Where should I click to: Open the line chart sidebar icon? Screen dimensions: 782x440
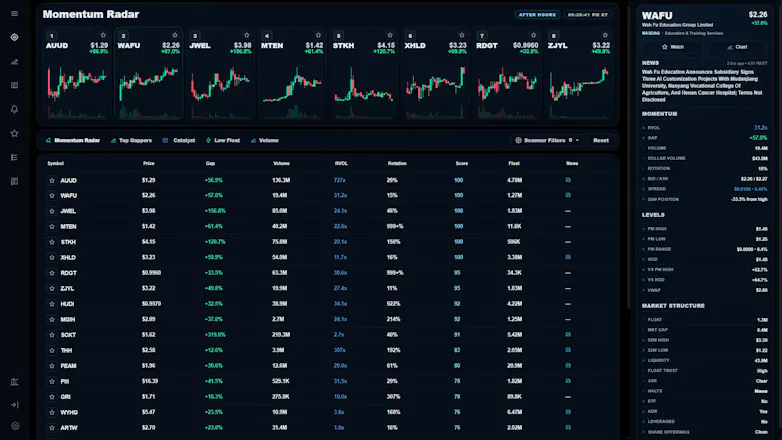click(14, 62)
